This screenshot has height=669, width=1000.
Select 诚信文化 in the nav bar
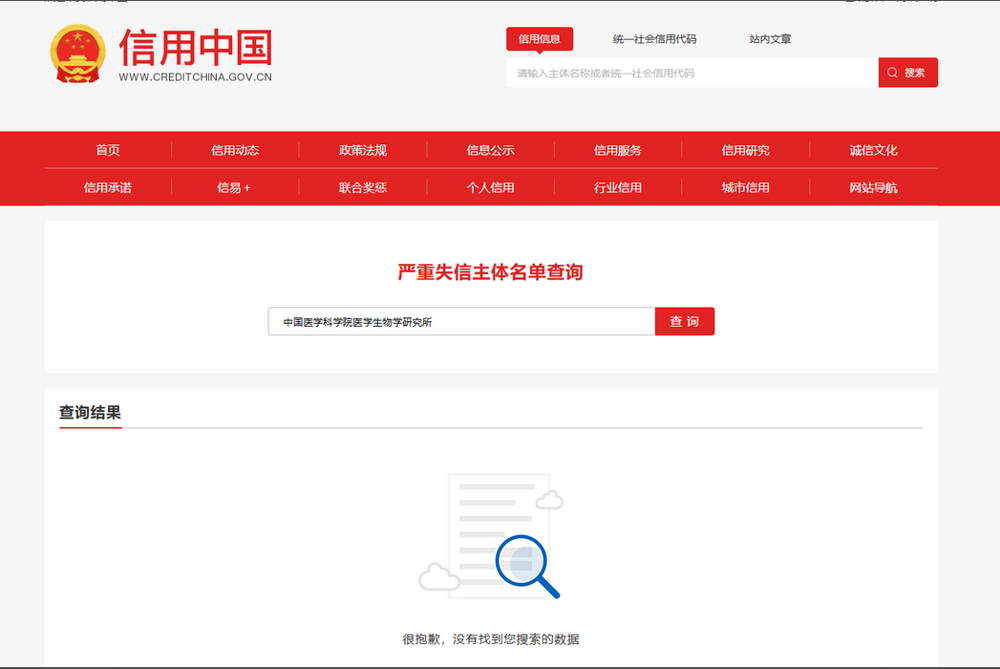coord(873,150)
